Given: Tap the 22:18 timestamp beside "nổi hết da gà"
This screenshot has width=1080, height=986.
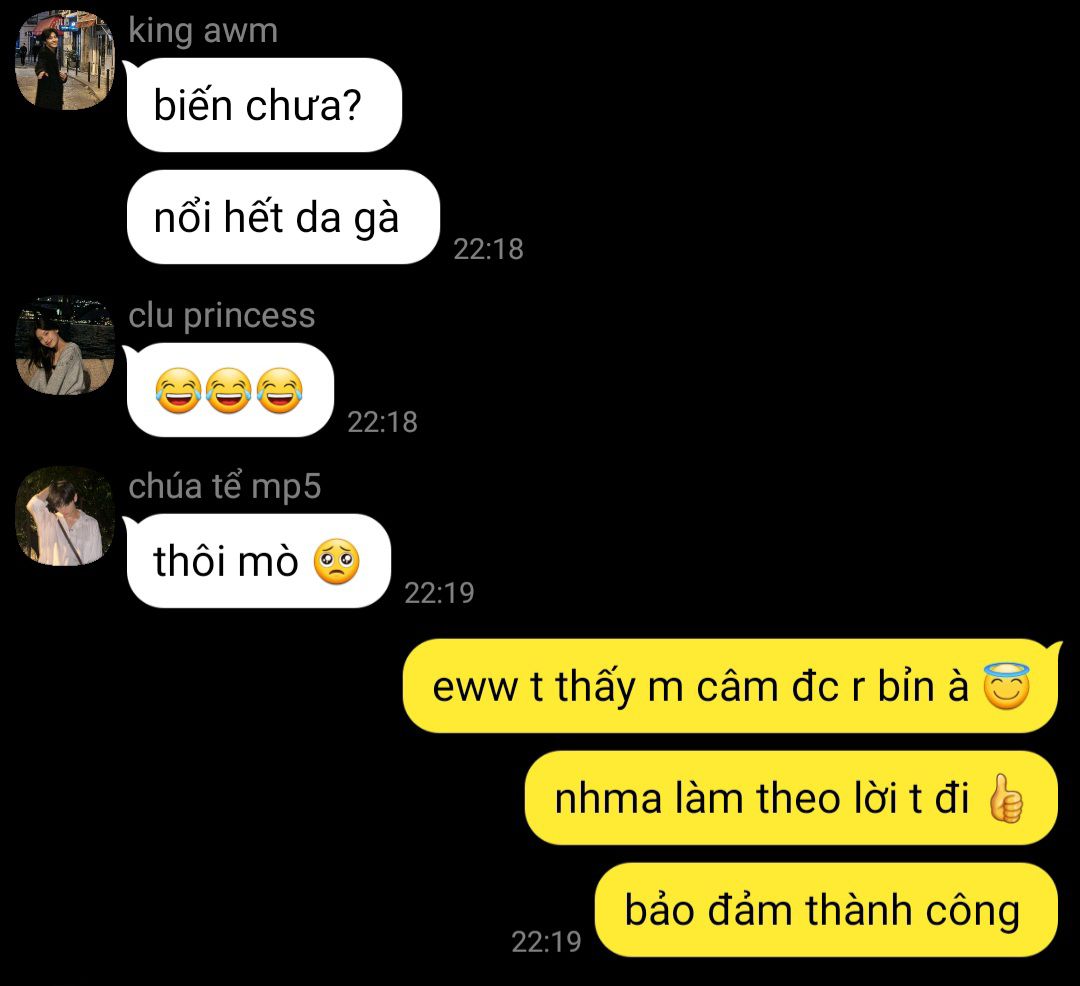Looking at the screenshot, I should (488, 249).
